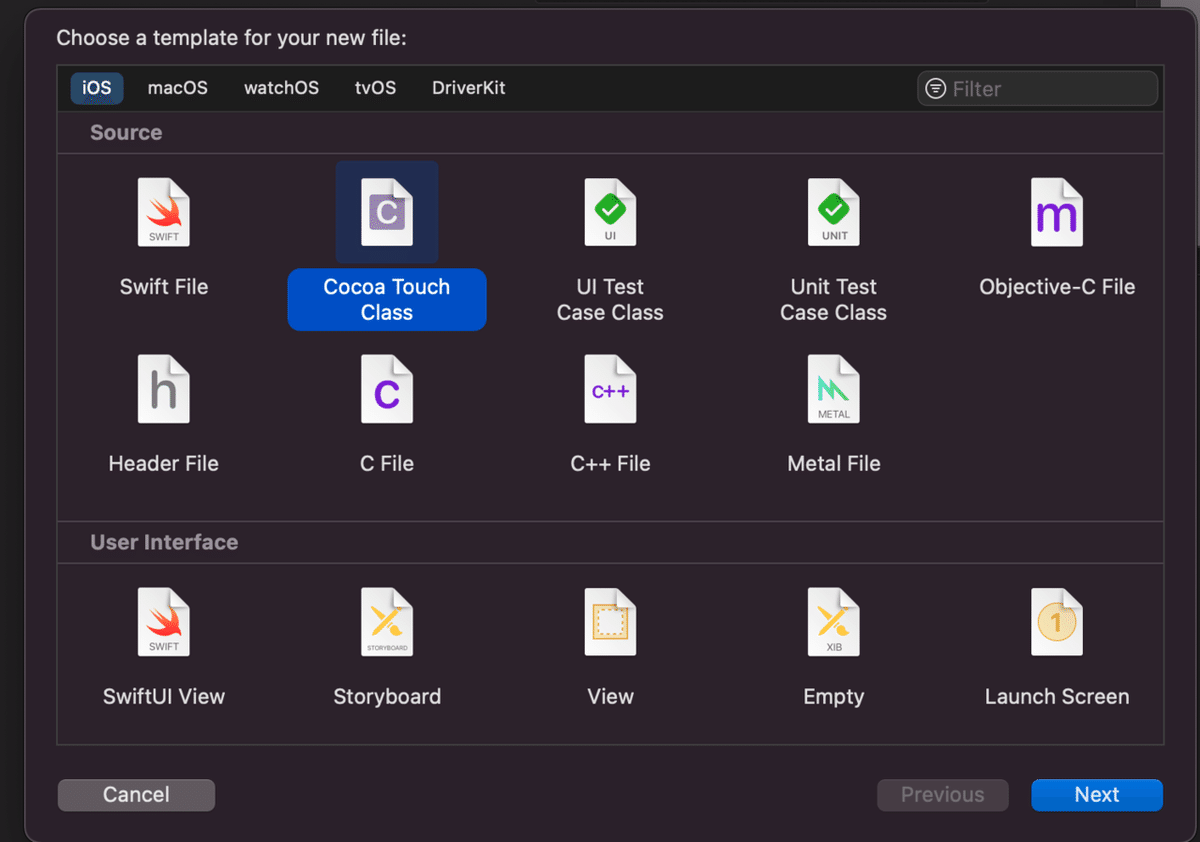The image size is (1200, 842).
Task: Click the "Cocoa Touch Class" label
Action: (x=387, y=300)
